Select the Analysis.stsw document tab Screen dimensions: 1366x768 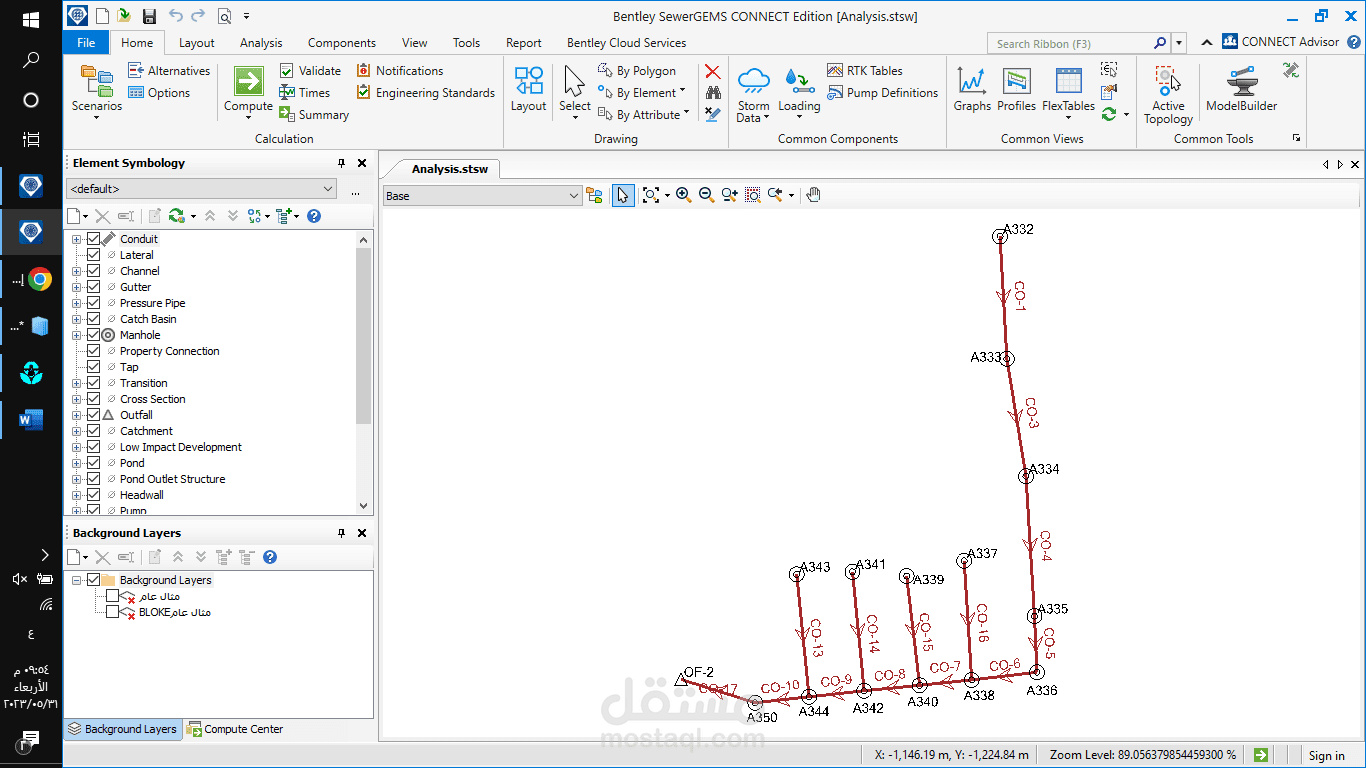(450, 169)
